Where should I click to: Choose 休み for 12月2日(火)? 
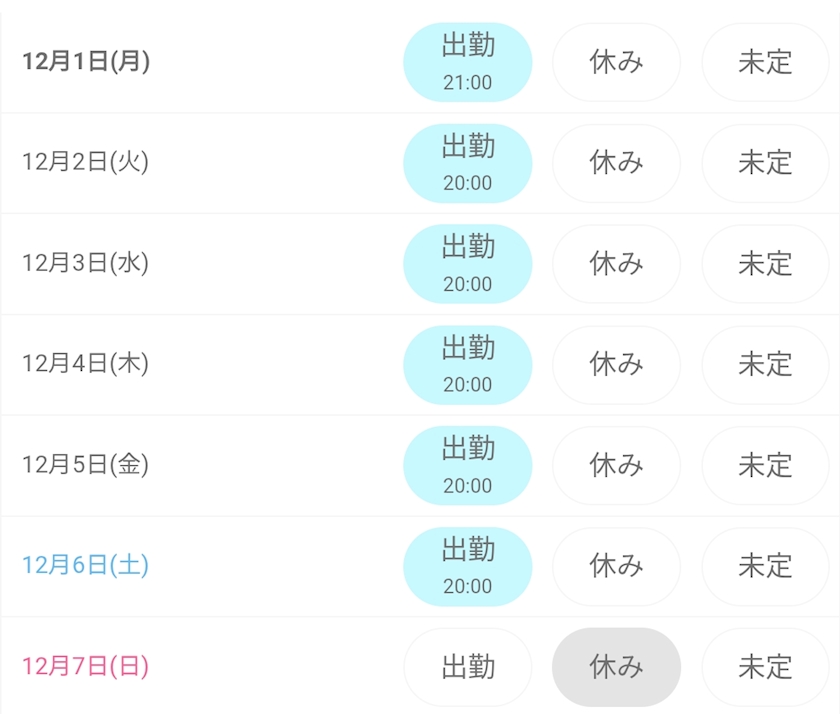[616, 163]
